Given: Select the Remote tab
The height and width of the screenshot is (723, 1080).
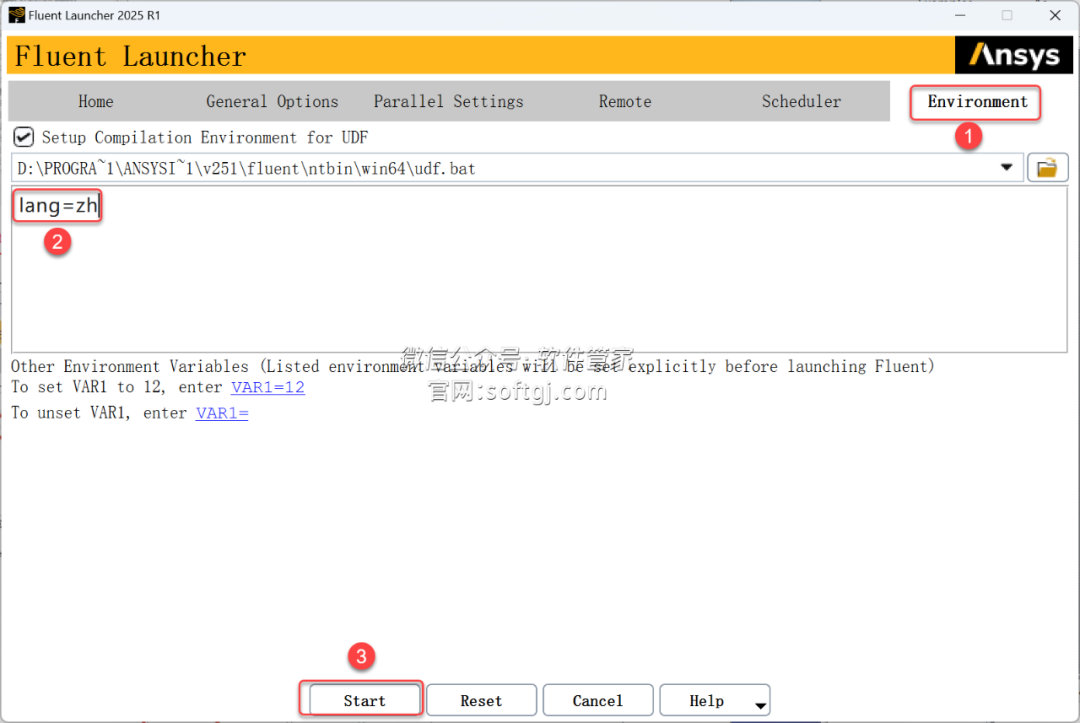Looking at the screenshot, I should pos(625,101).
